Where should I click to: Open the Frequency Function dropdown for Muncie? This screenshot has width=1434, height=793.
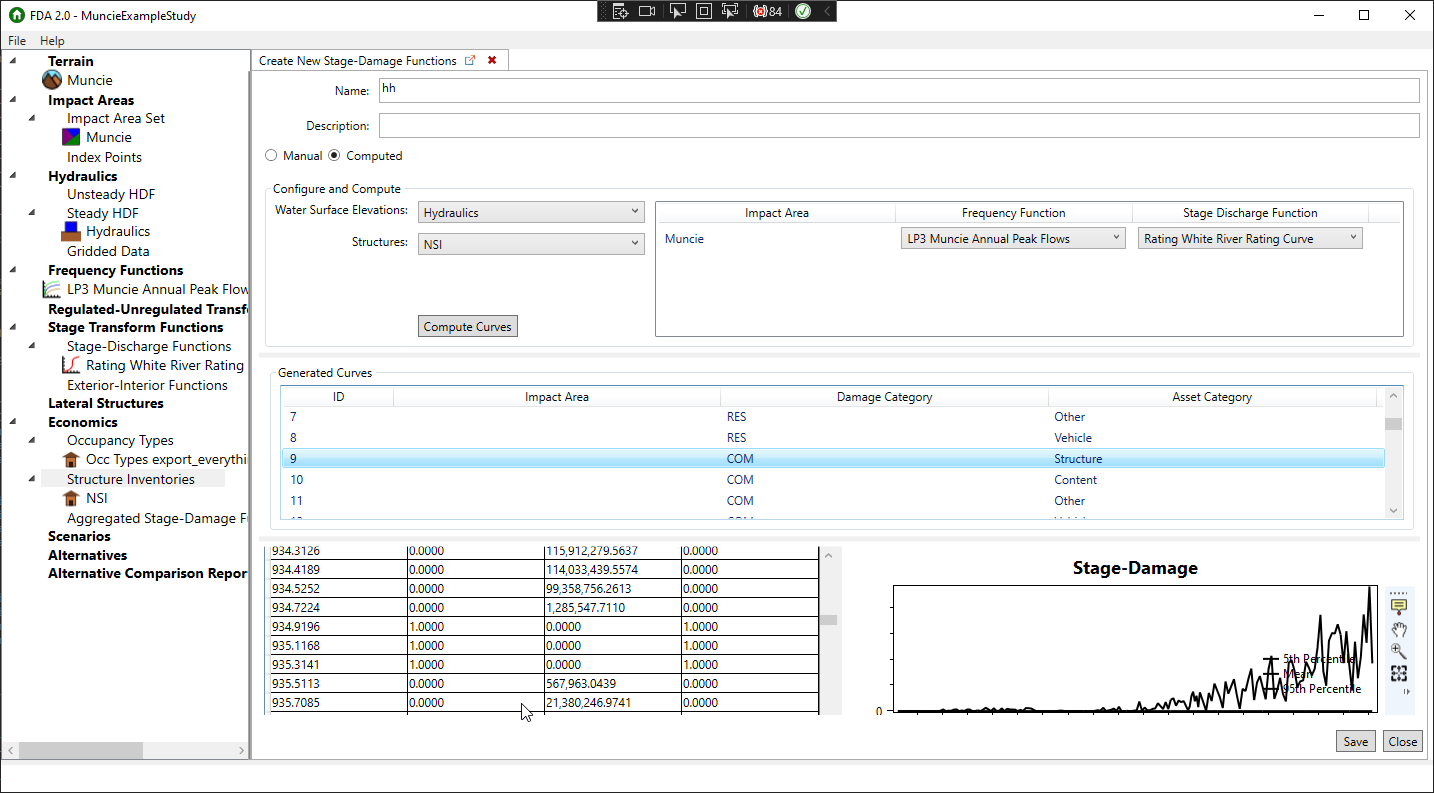[1116, 237]
